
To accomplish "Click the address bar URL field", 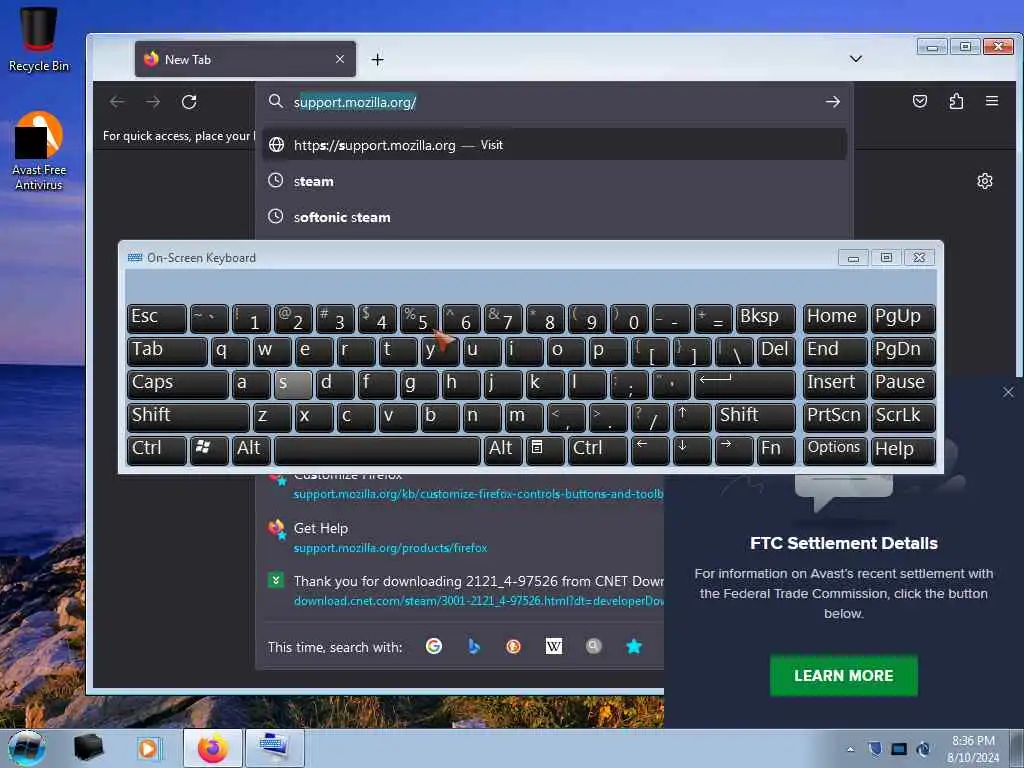I will [555, 102].
